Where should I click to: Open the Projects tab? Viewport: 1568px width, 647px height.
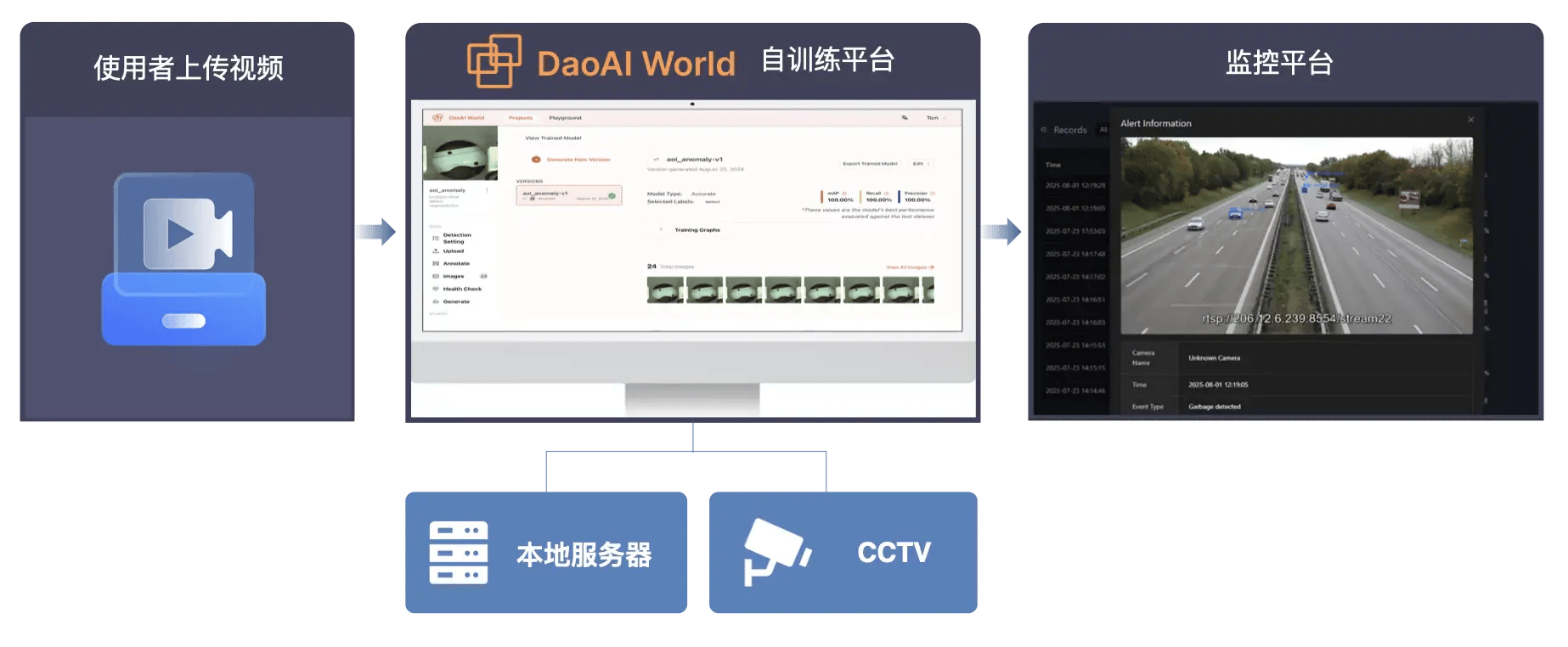521,118
